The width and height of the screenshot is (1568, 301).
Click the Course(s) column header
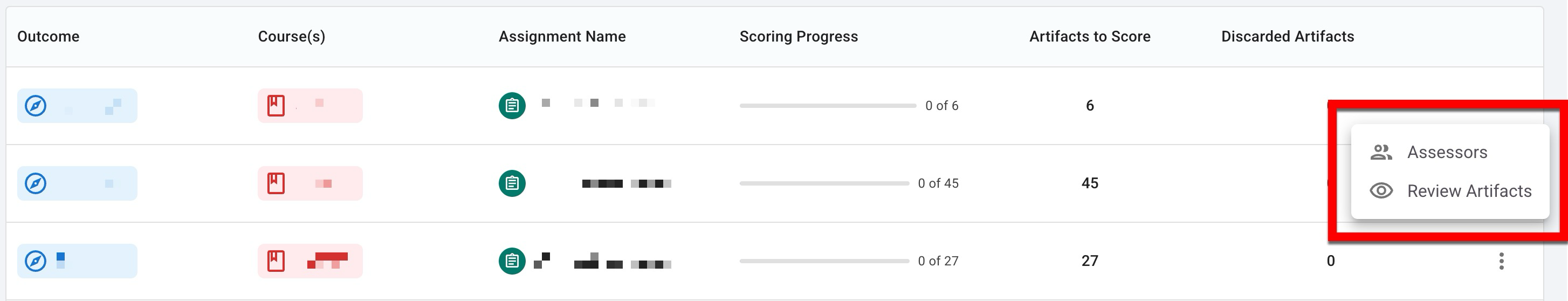tap(292, 37)
